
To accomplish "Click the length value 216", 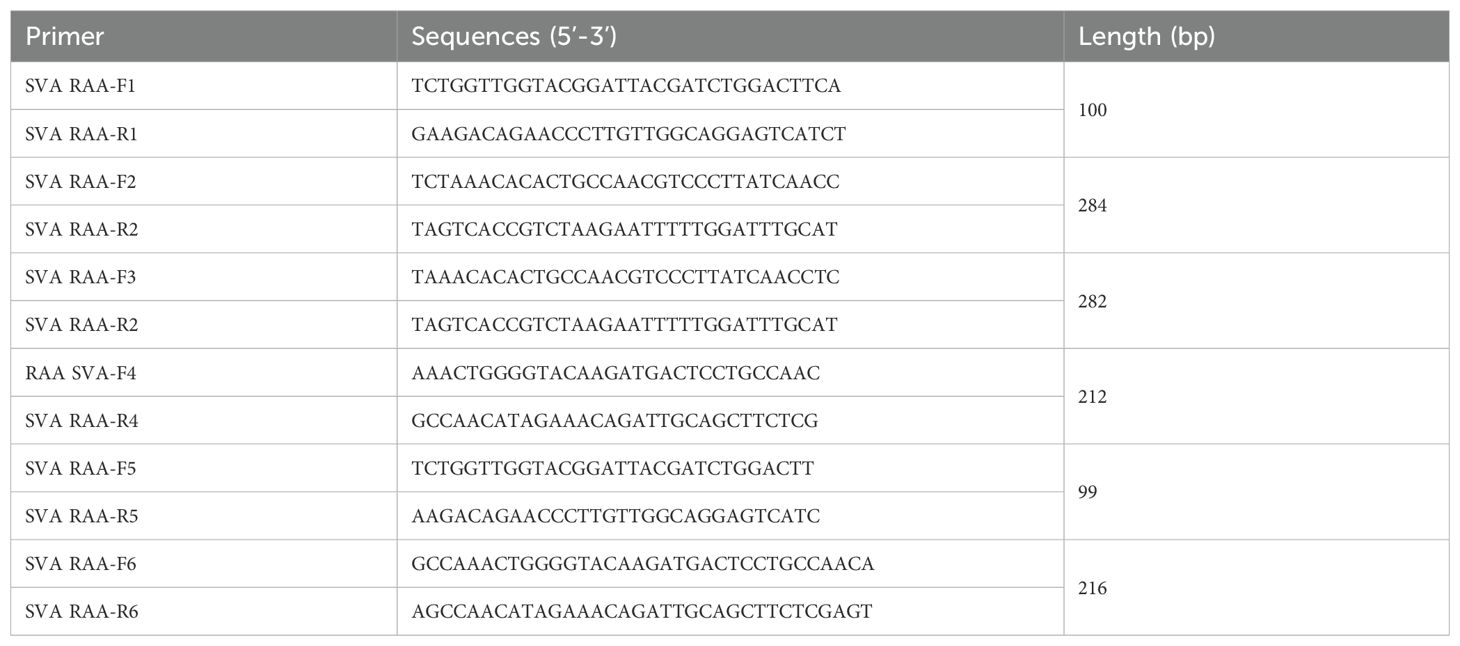I will pos(1093,588).
